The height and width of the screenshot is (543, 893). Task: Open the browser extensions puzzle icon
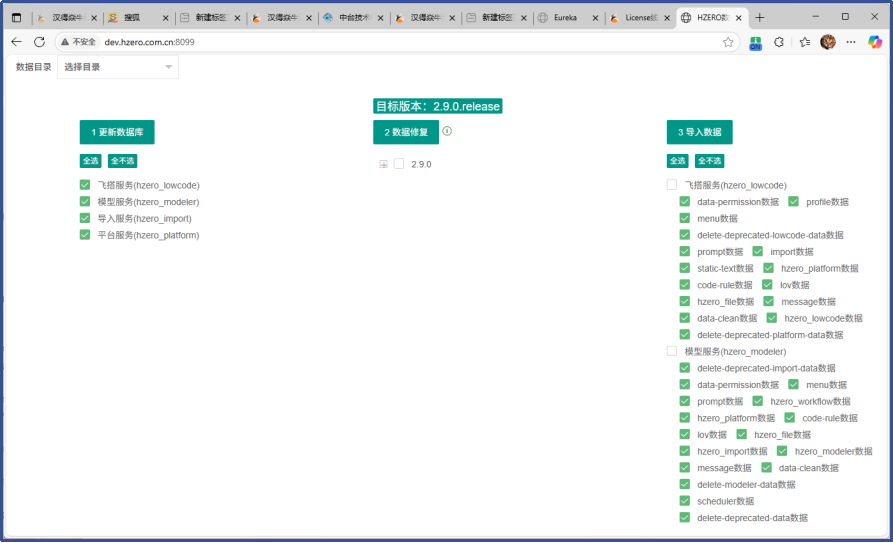tap(779, 42)
